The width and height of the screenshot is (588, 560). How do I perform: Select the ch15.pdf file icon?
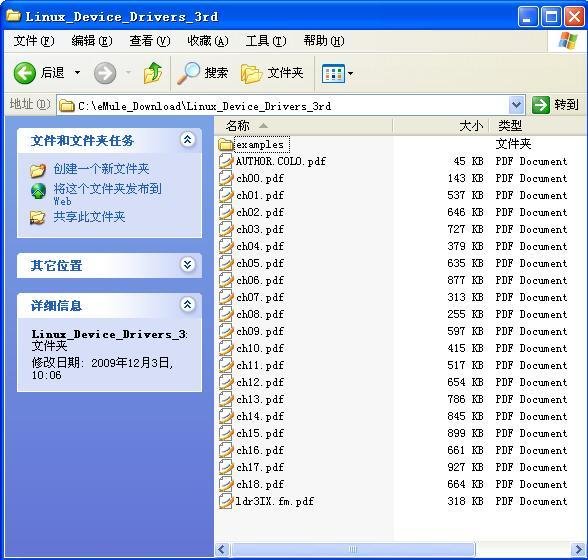click(x=226, y=433)
